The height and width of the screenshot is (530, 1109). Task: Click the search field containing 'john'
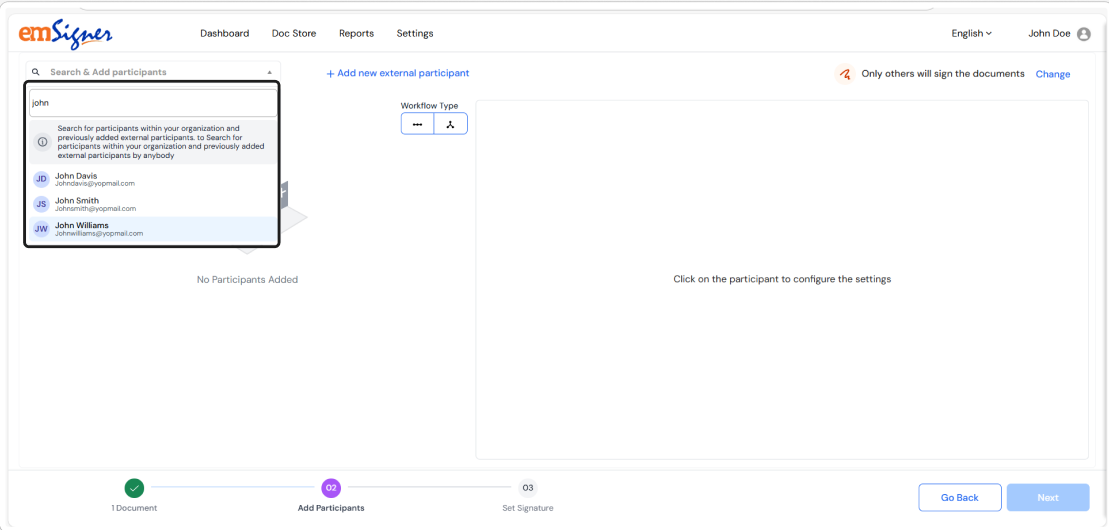152,103
